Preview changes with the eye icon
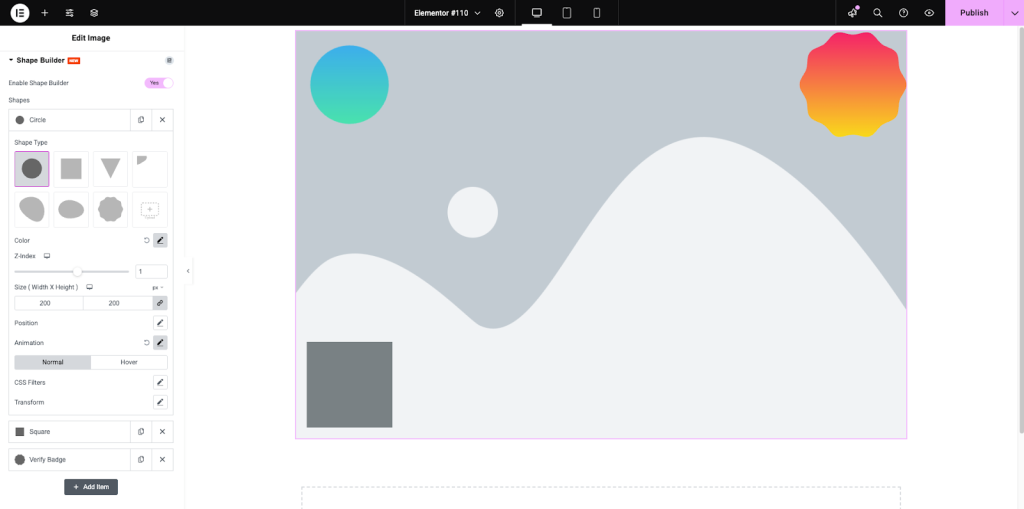Viewport: 1024px width, 509px height. (x=929, y=13)
